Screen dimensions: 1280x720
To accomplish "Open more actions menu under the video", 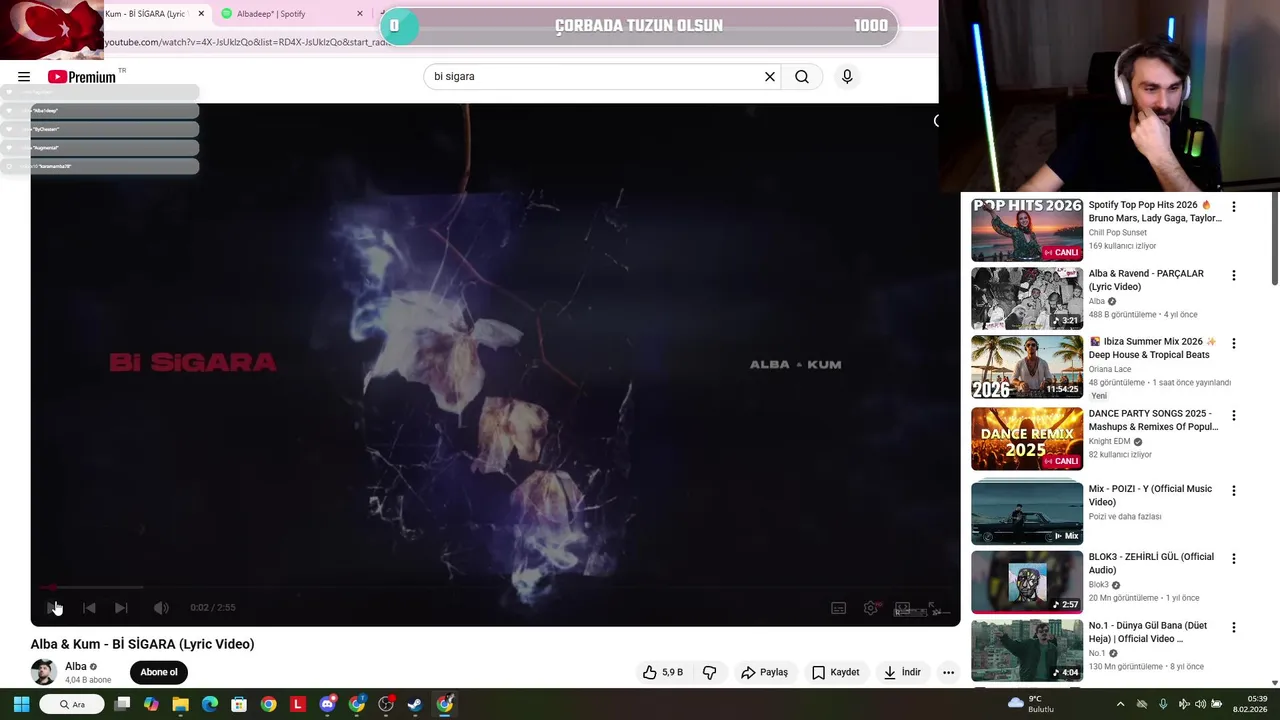I will pos(948,673).
